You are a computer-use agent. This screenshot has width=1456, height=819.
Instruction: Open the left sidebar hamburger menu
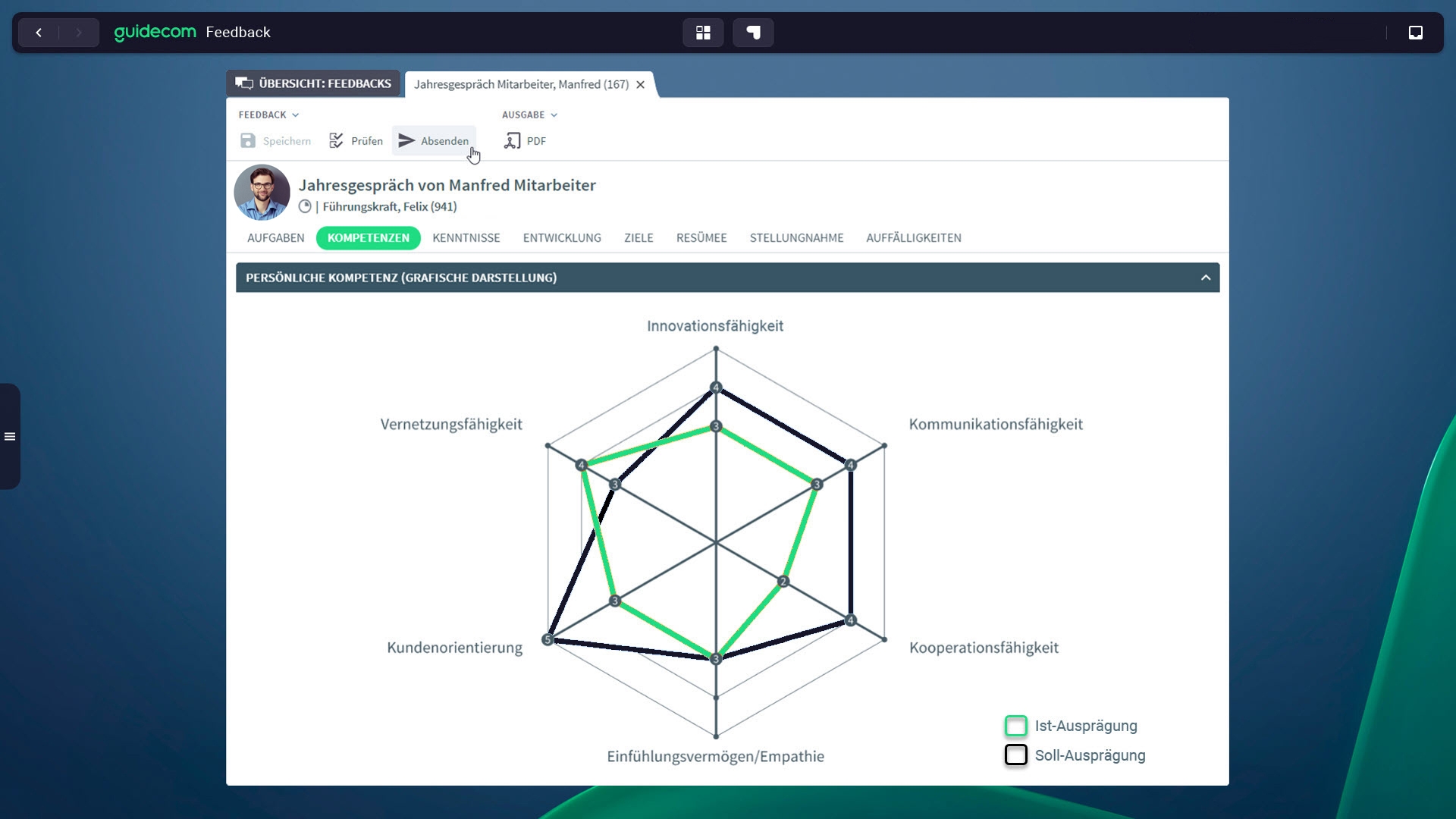point(10,437)
